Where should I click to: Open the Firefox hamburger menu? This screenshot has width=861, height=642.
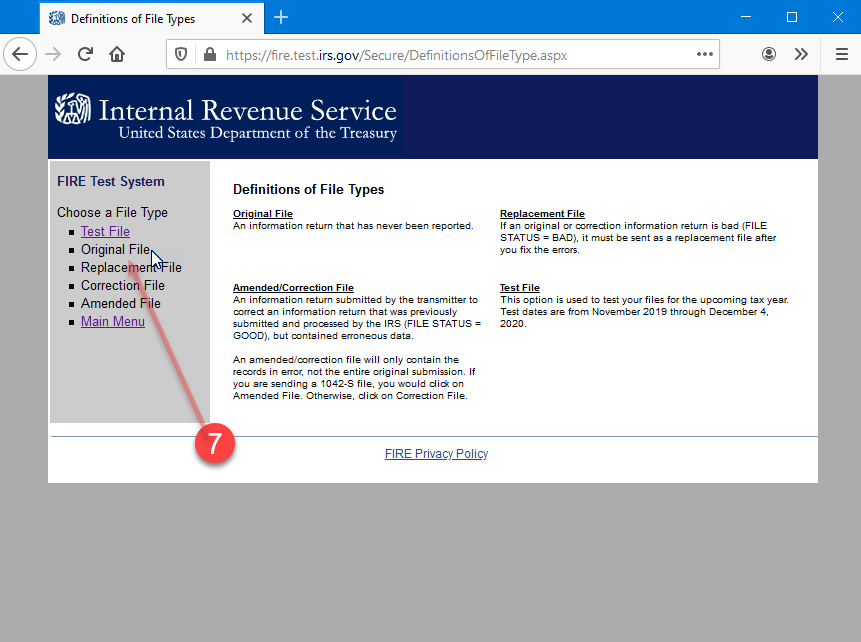pyautogui.click(x=841, y=55)
